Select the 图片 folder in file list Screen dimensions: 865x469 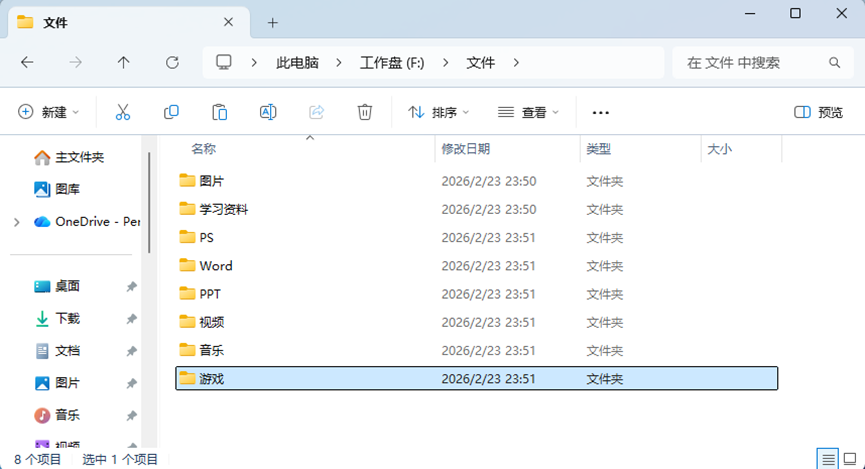[477, 181]
